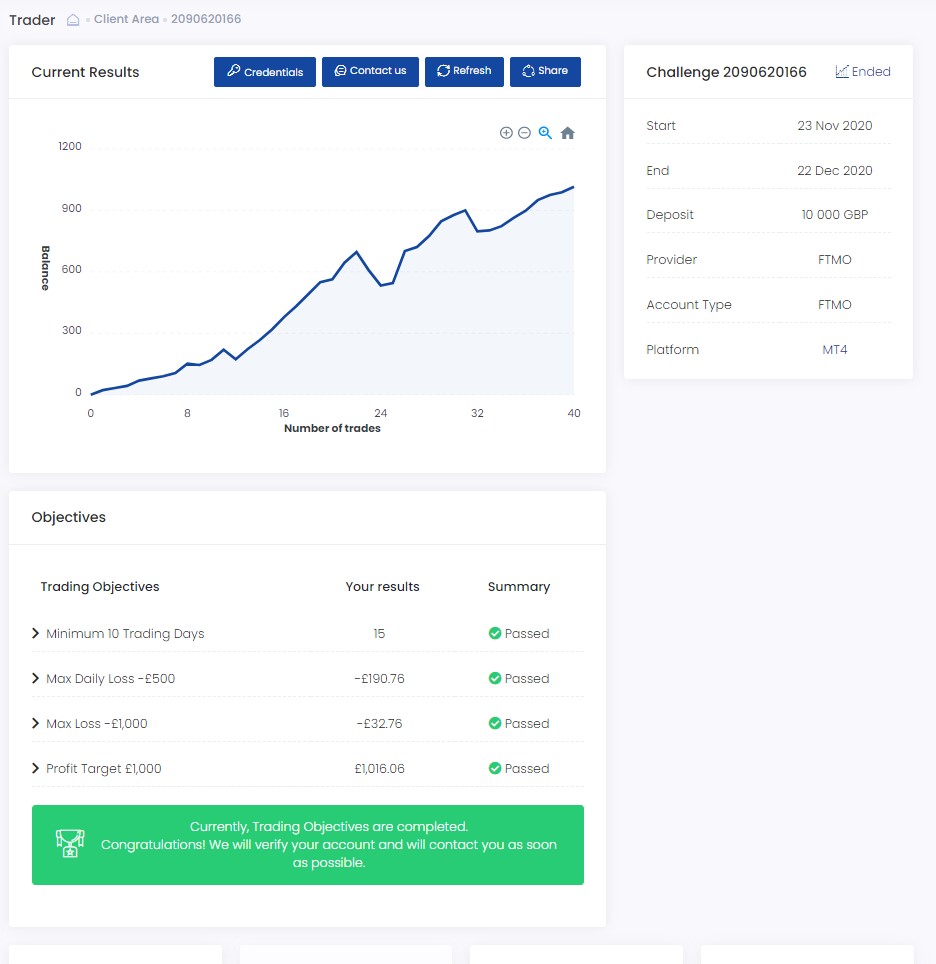The image size is (936, 964).
Task: Activate the chart magnifier selection zoom
Action: (x=545, y=133)
